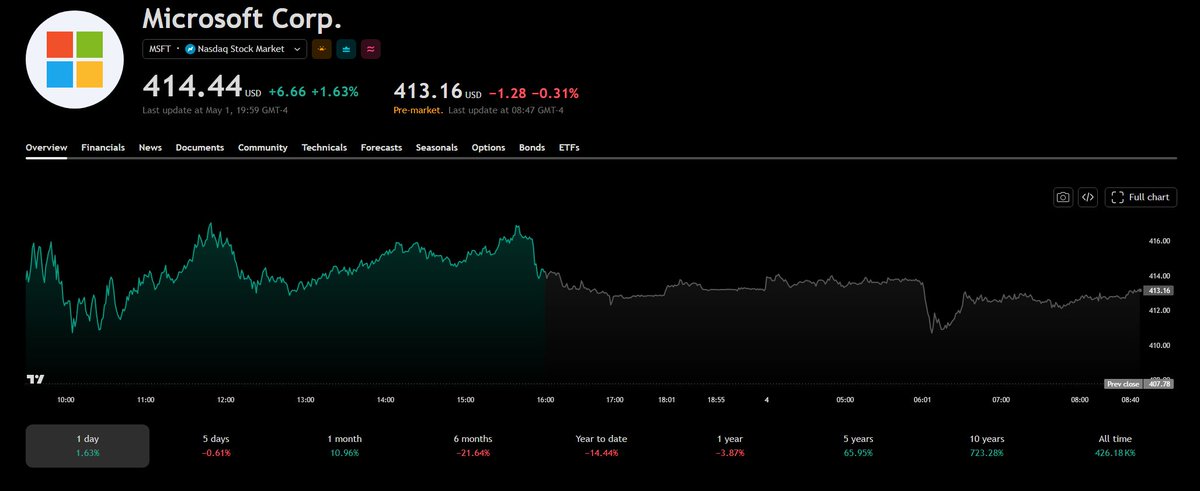Select the Overview tab
Viewport: 1200px width, 491px height.
click(x=46, y=147)
